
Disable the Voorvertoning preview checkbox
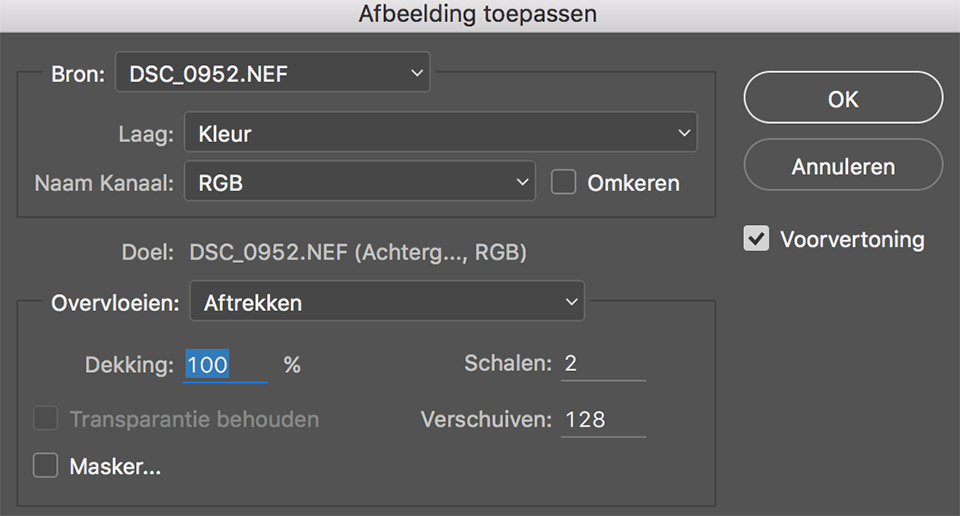[756, 240]
